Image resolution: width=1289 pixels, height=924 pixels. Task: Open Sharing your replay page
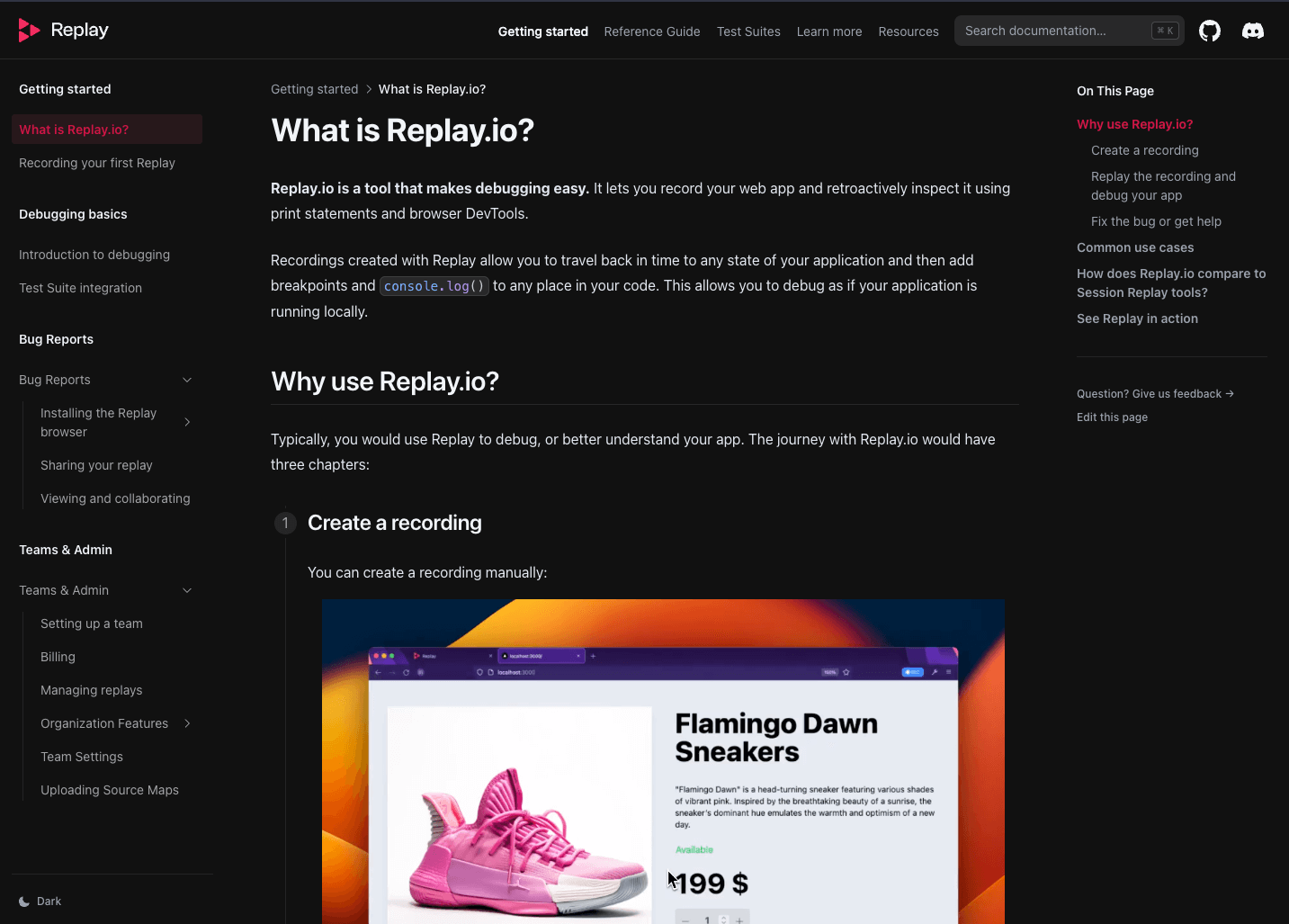pos(96,465)
